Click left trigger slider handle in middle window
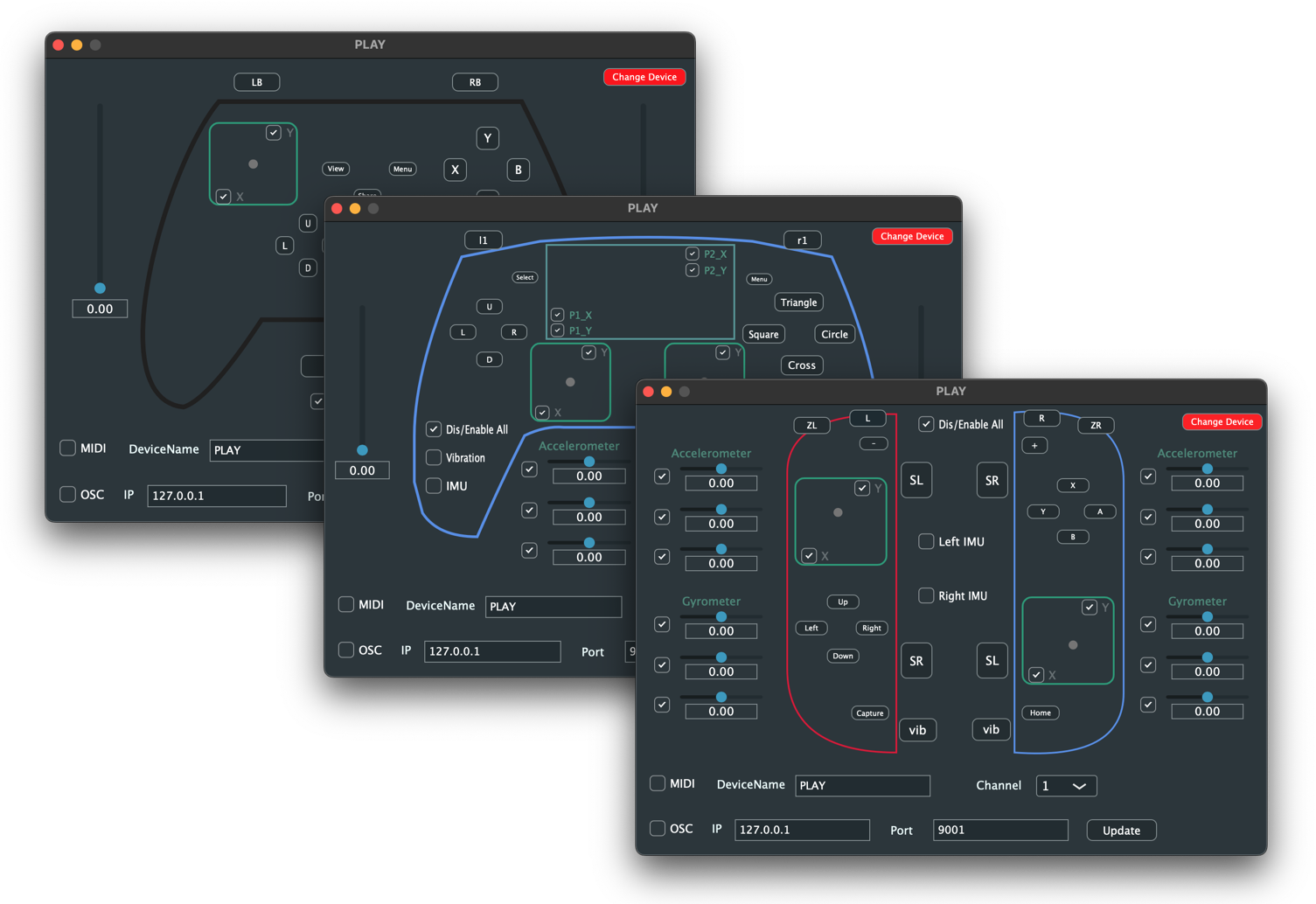 tap(362, 450)
